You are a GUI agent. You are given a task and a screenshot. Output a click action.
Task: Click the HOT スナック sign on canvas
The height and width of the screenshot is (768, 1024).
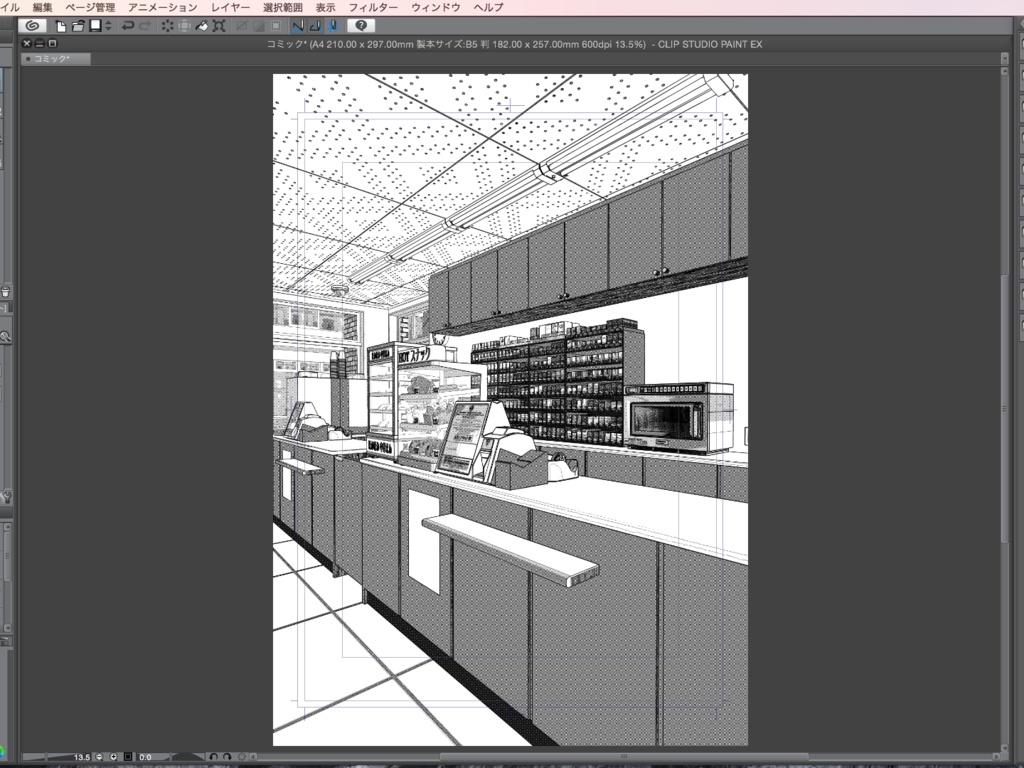pos(415,355)
